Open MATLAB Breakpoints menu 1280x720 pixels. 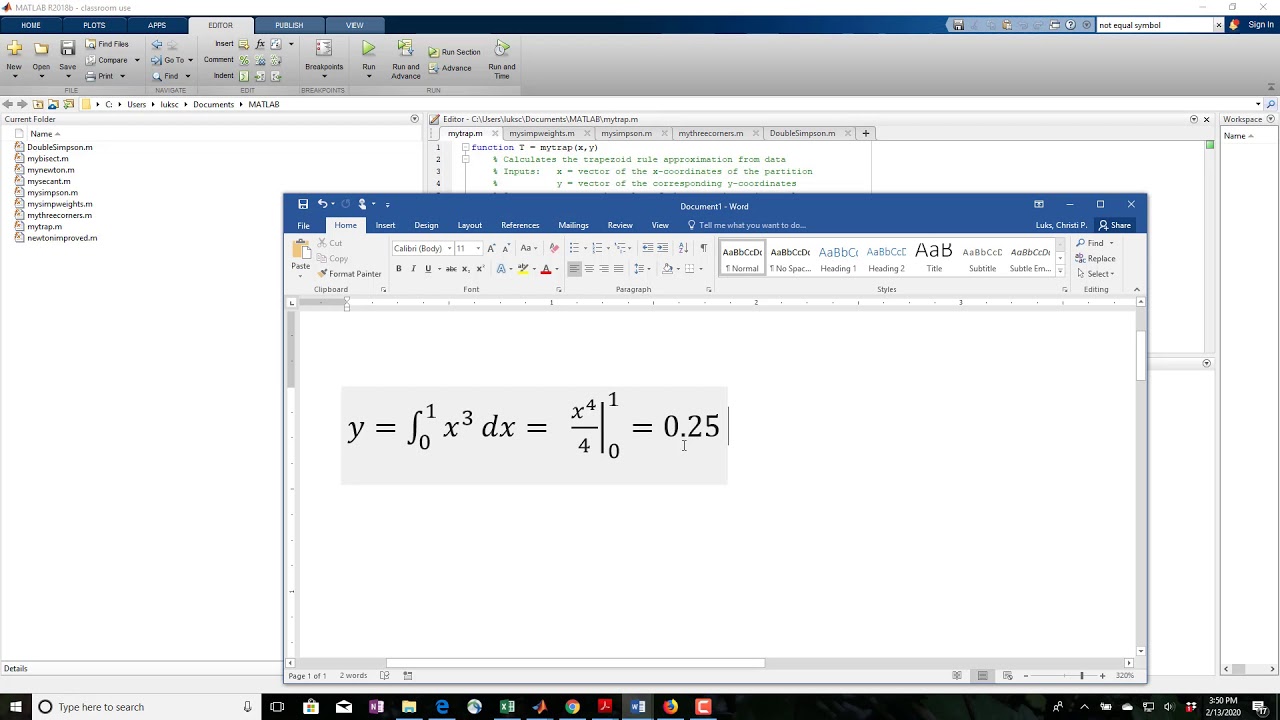tap(324, 60)
